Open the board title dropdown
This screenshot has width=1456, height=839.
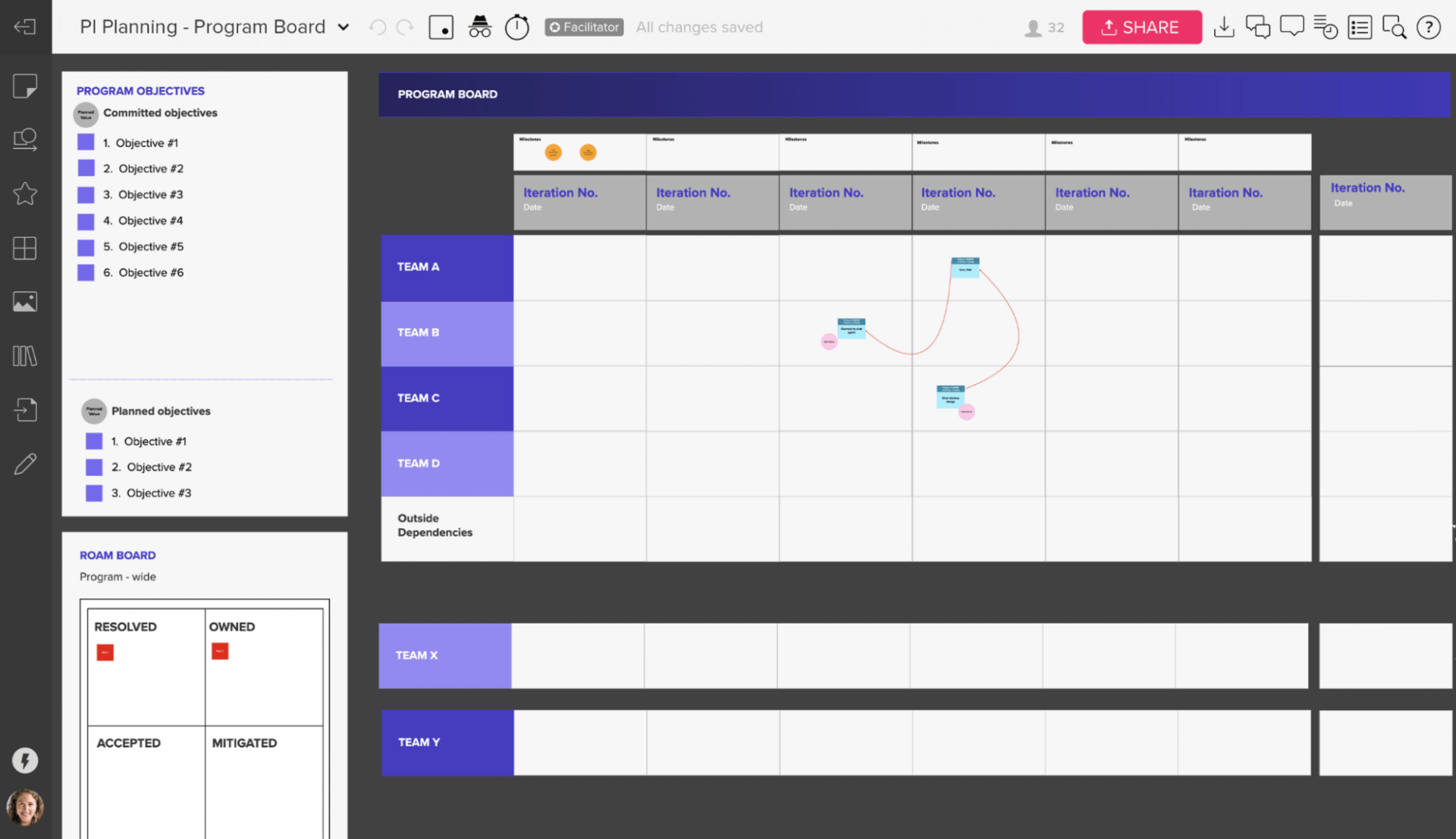344,27
